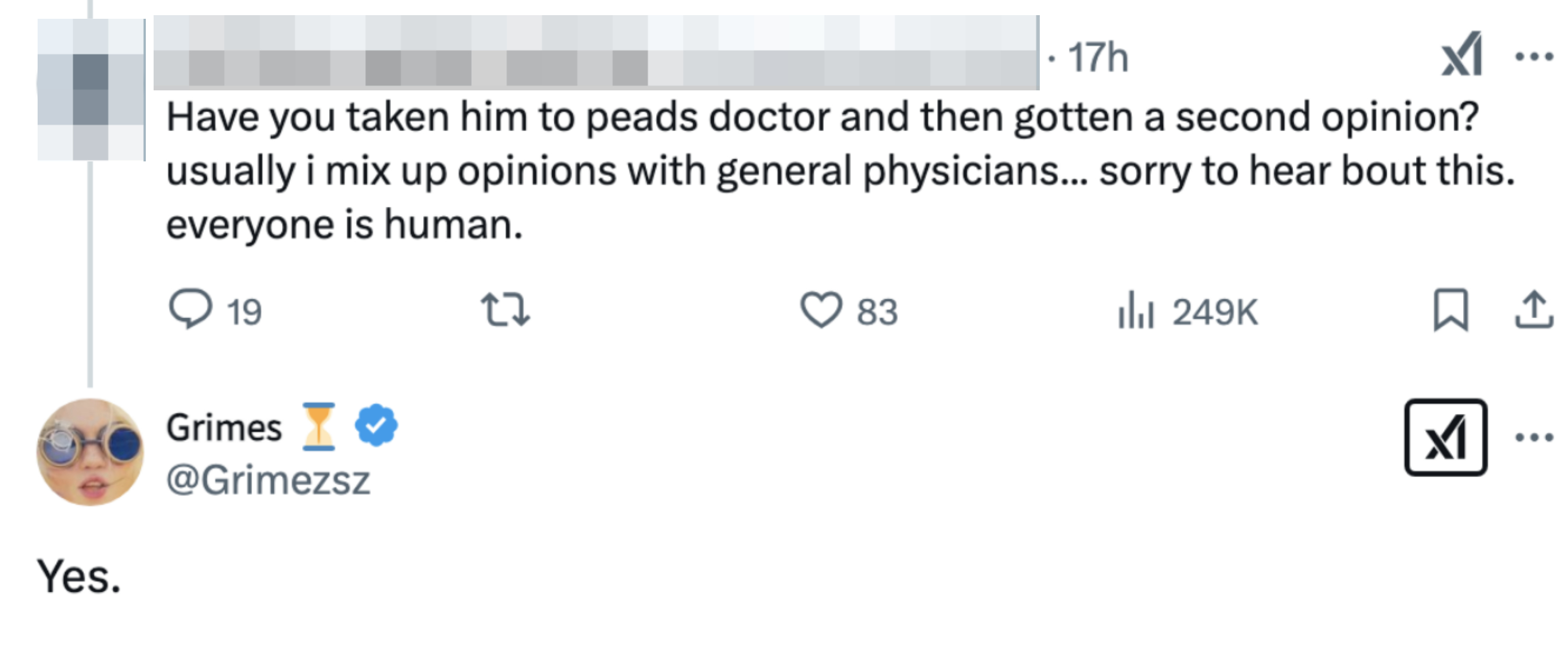Click the Grimes display name
Viewport: 1568px width, 656px height.
224,427
